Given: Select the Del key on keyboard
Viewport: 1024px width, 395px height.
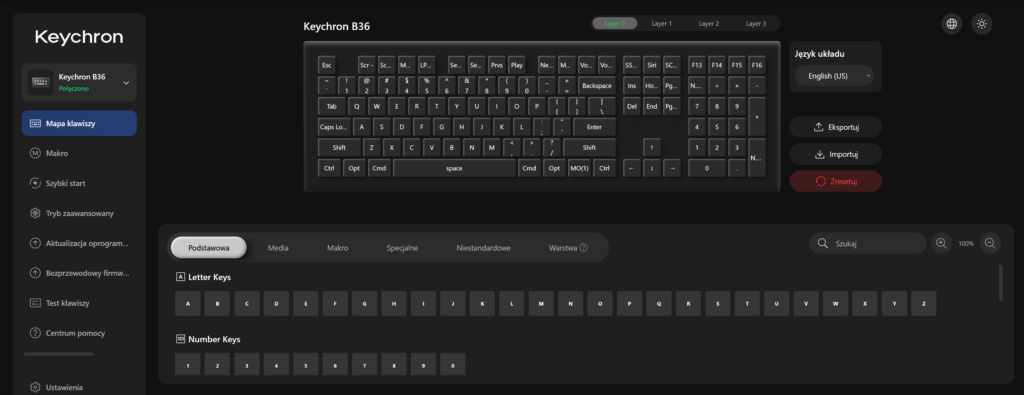Looking at the screenshot, I should tap(632, 106).
